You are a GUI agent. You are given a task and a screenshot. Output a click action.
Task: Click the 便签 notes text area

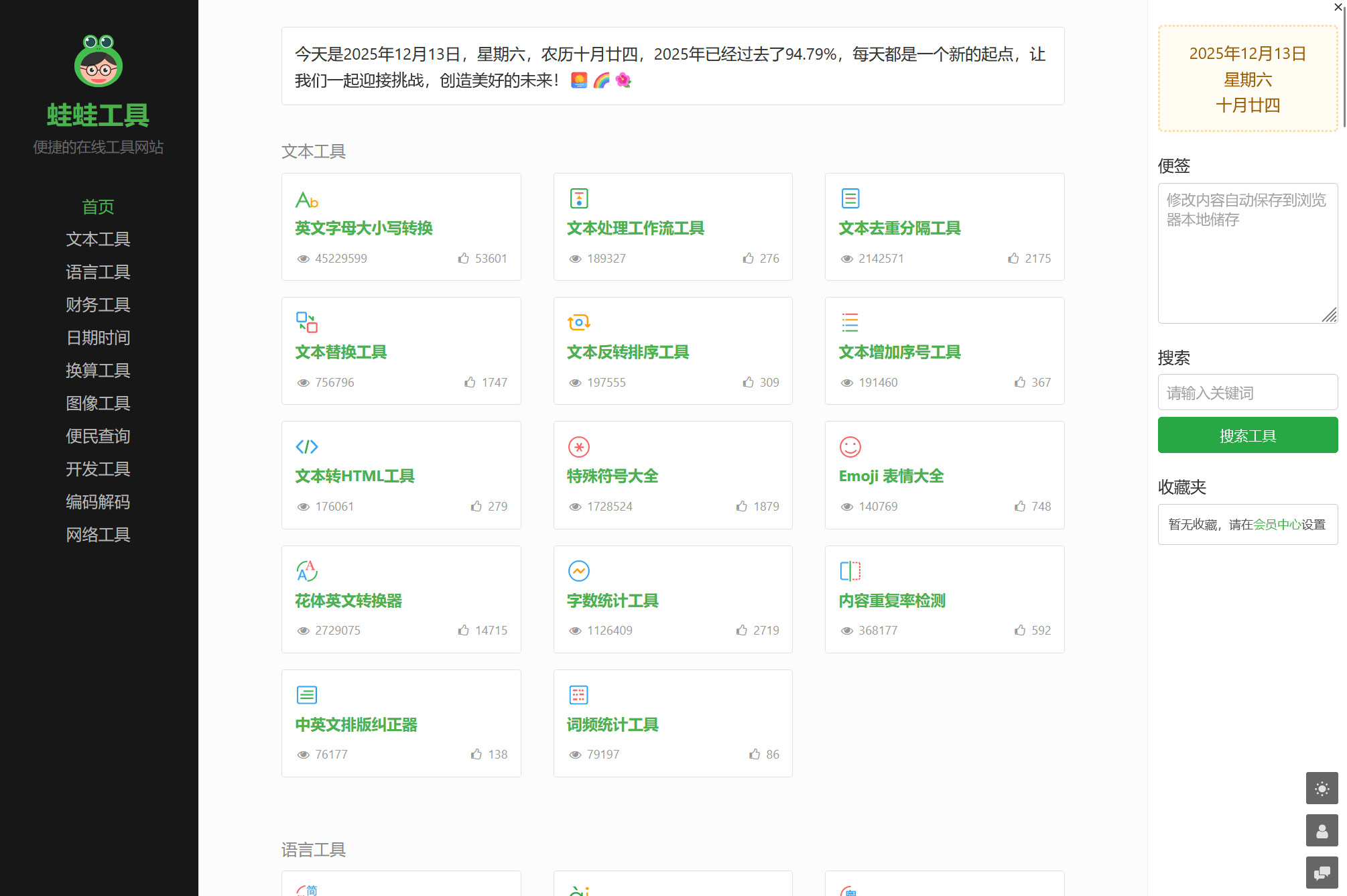pyautogui.click(x=1248, y=253)
